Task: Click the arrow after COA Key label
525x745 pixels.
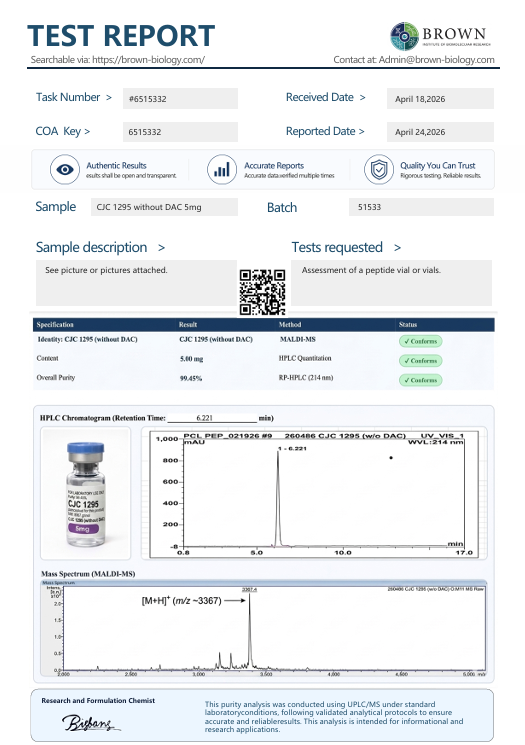Action: [87, 132]
